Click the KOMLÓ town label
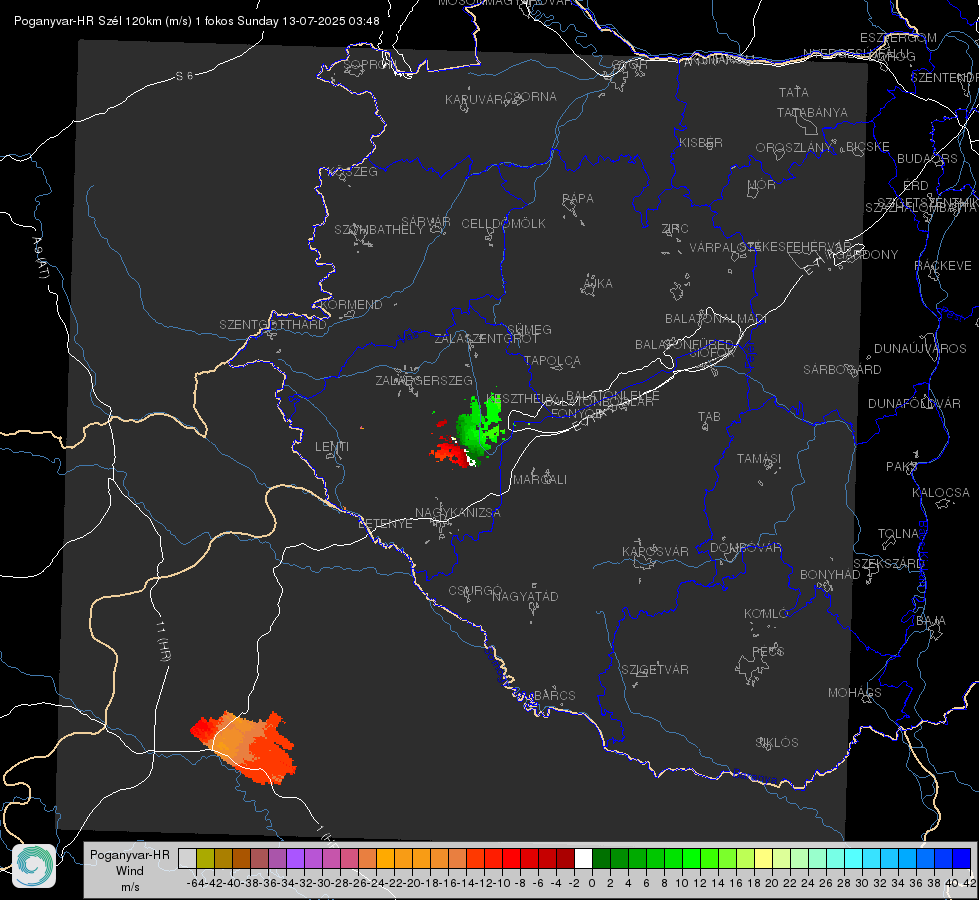979x900 pixels. [766, 614]
